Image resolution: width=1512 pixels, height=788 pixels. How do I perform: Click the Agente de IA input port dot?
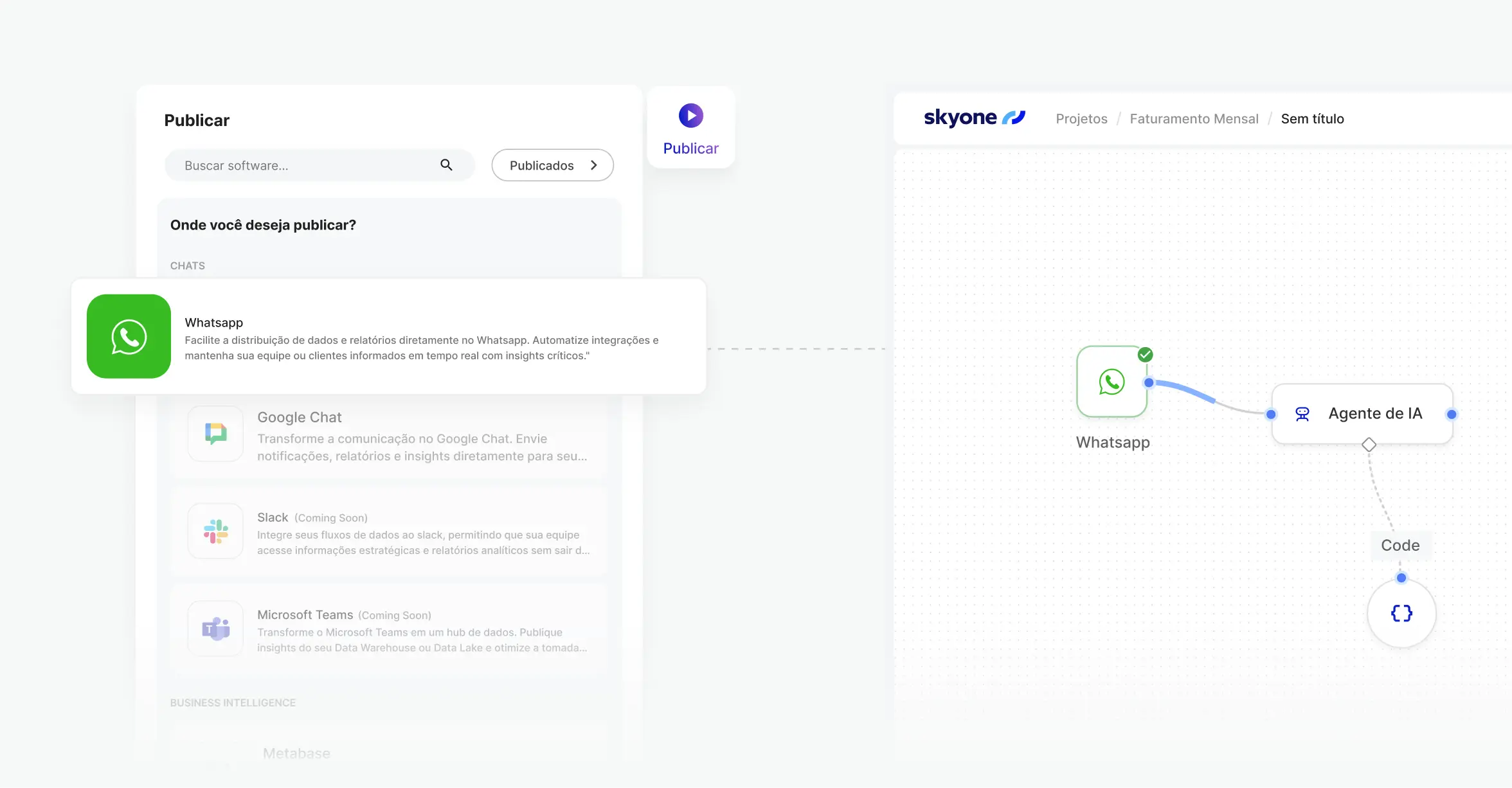click(1271, 415)
